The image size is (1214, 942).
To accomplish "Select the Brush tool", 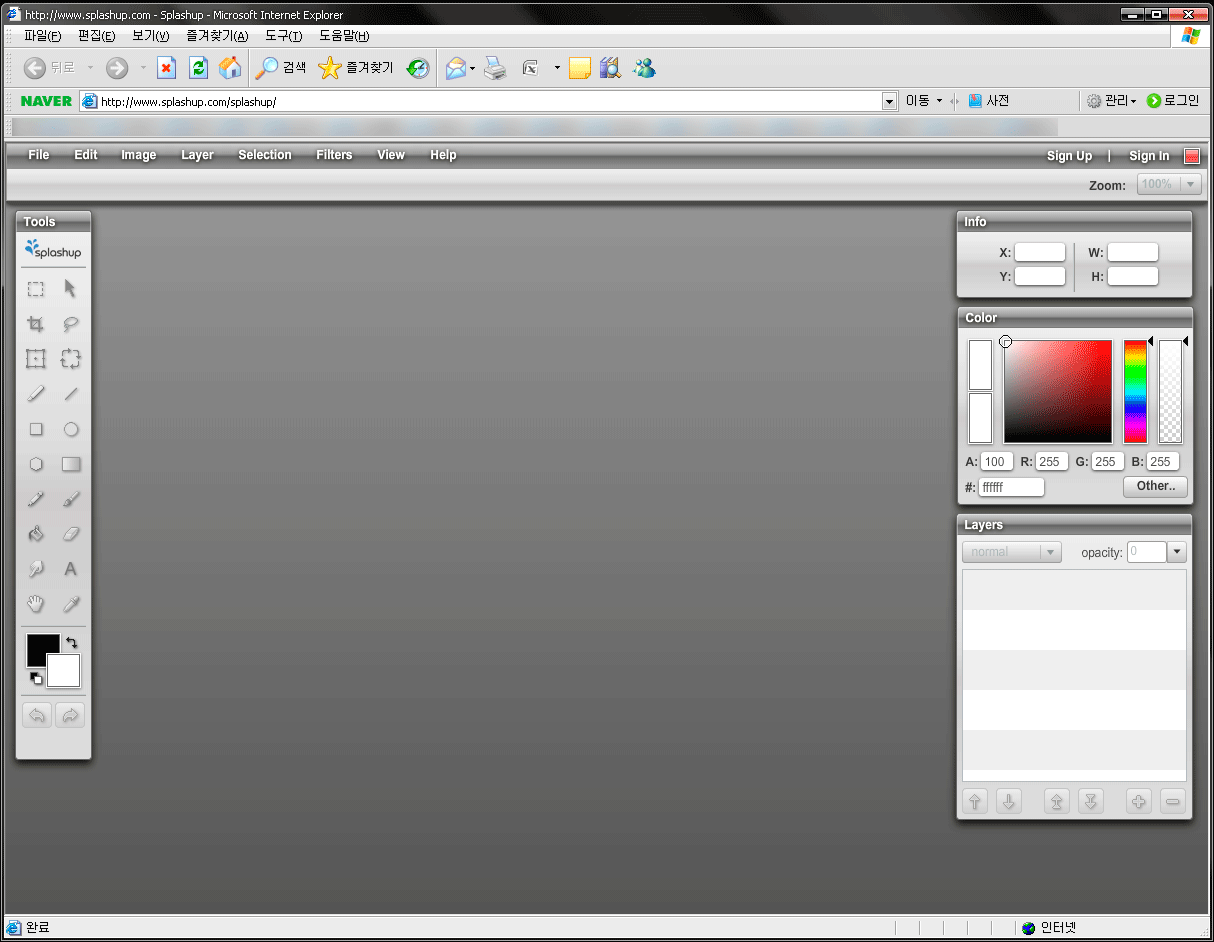I will (70, 499).
